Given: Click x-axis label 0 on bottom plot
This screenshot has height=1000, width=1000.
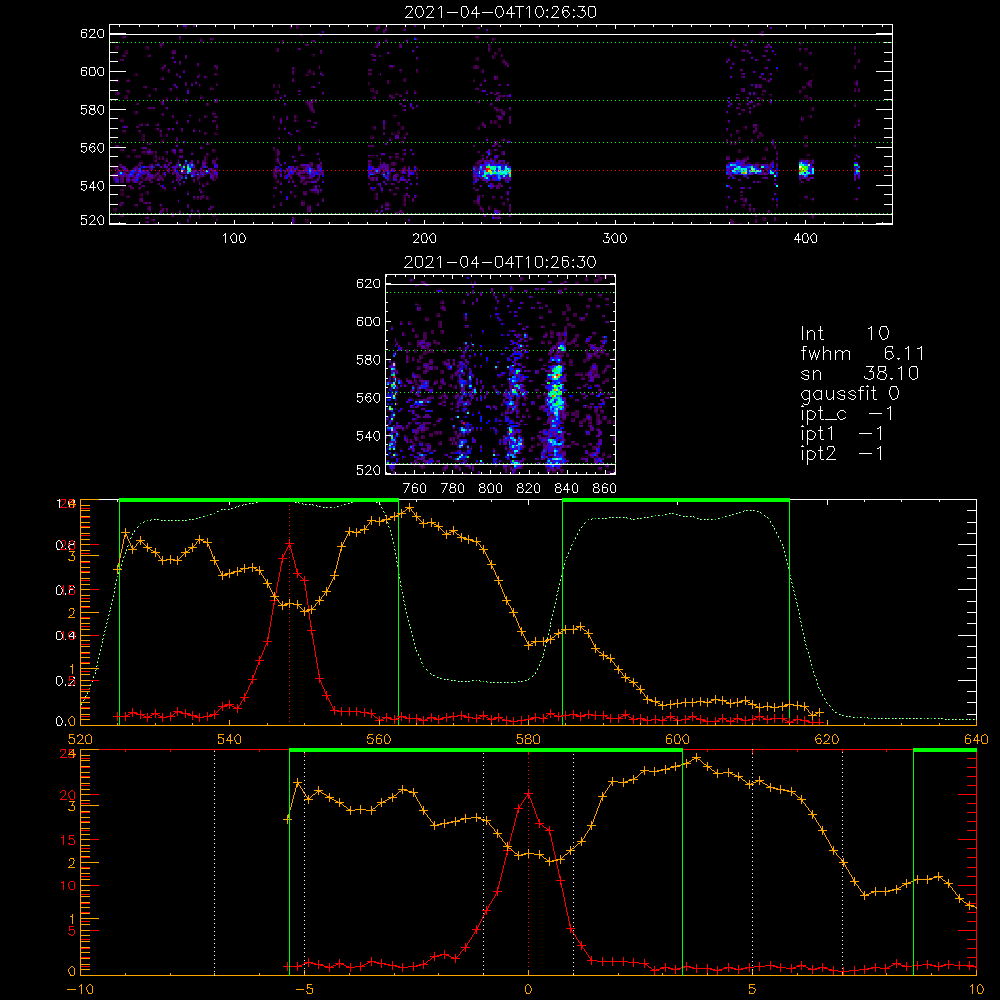Looking at the screenshot, I should click(x=528, y=990).
